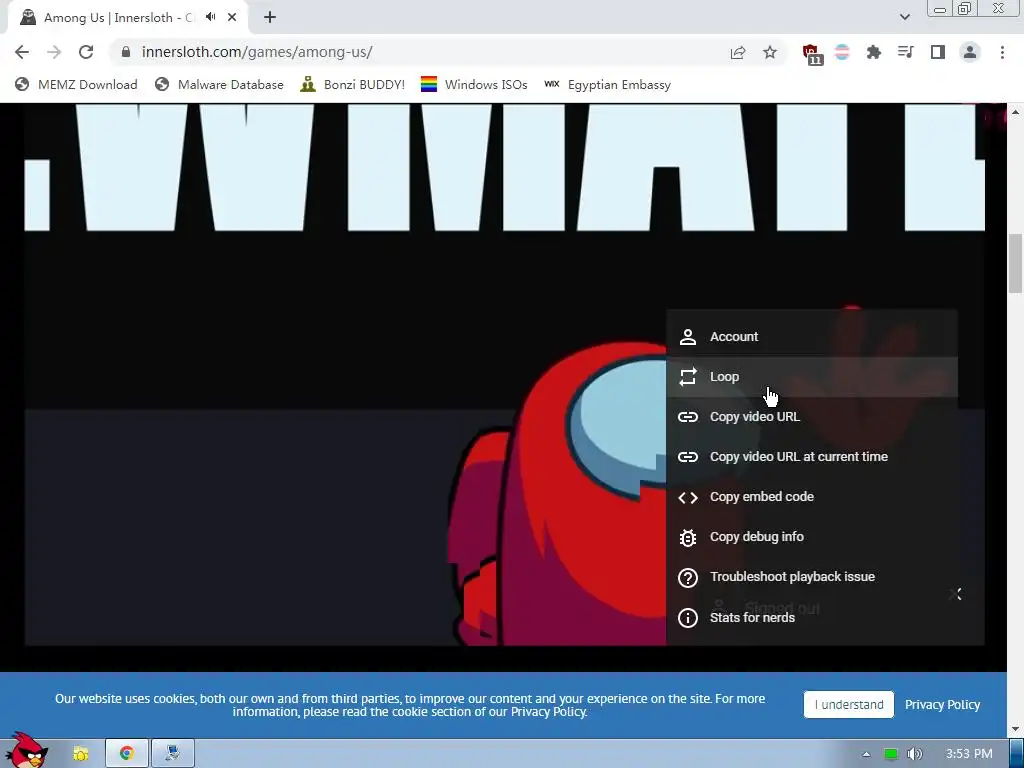Choose Account in the video menu
This screenshot has width=1024, height=768.
pos(812,337)
